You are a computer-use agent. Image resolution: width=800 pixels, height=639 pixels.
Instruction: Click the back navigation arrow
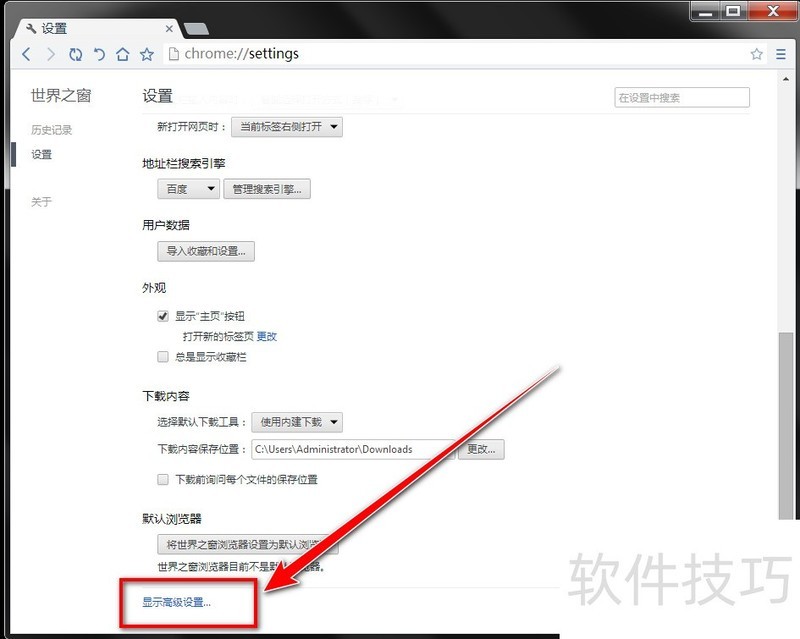coord(27,54)
